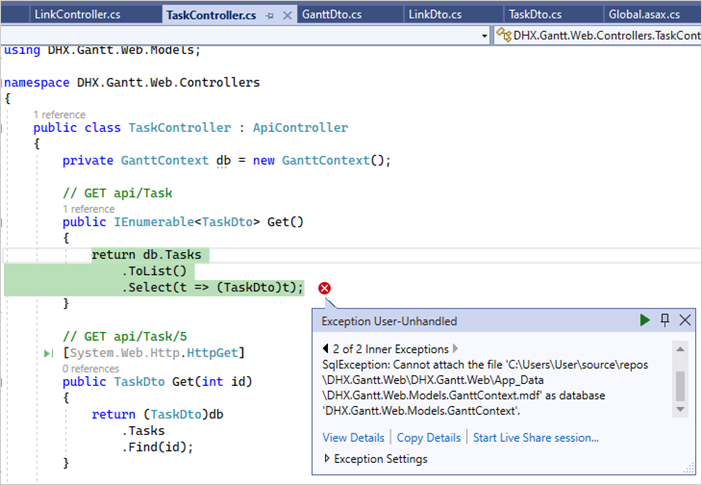Go to next inner exception arrow

click(x=457, y=349)
